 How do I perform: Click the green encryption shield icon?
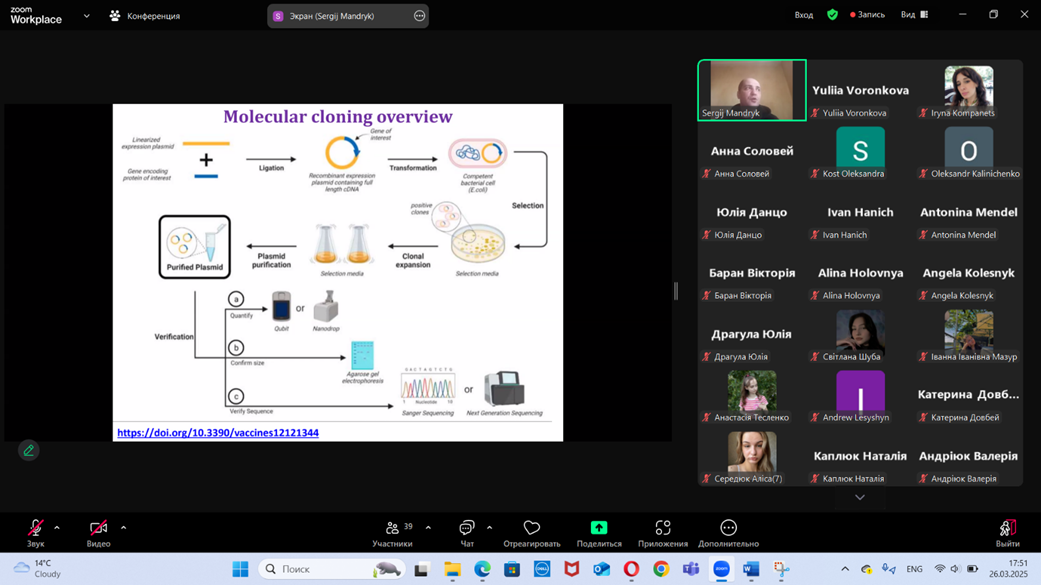(x=832, y=15)
